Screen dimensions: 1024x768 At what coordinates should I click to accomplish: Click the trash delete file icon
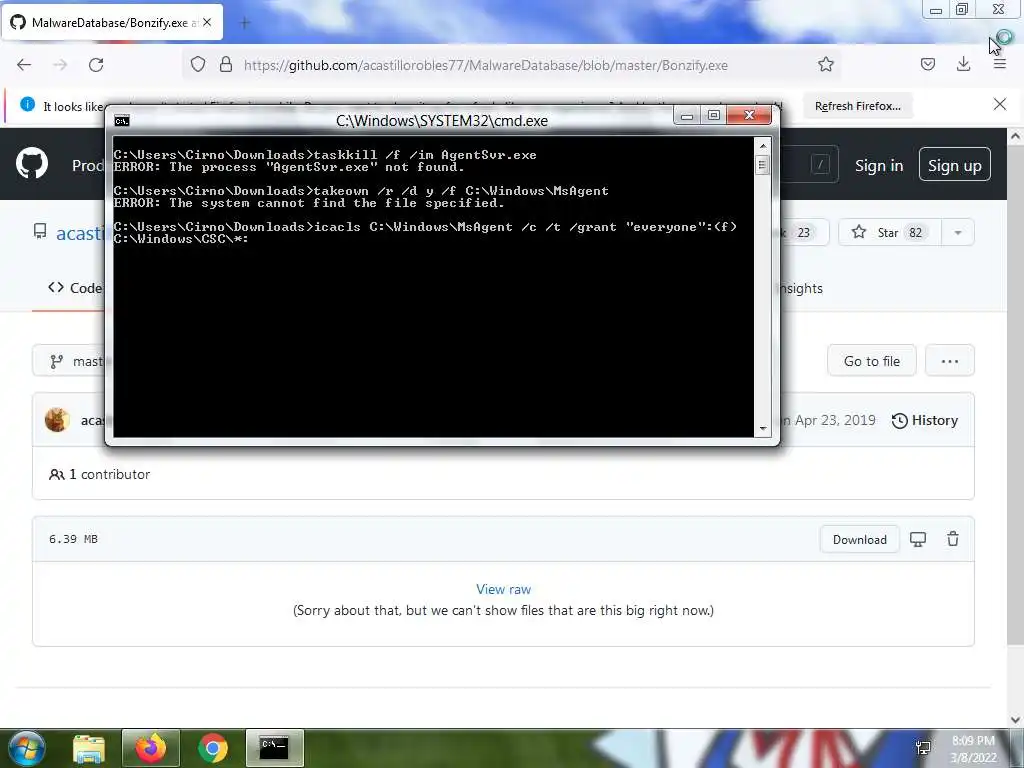point(953,539)
